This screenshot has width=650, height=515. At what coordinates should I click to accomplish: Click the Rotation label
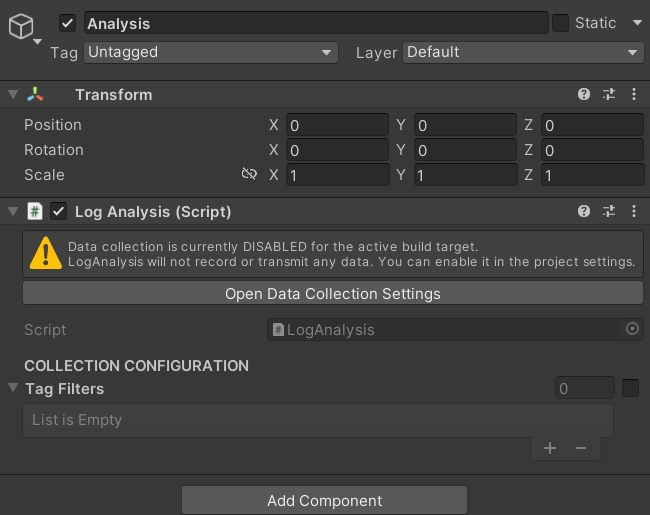54,150
